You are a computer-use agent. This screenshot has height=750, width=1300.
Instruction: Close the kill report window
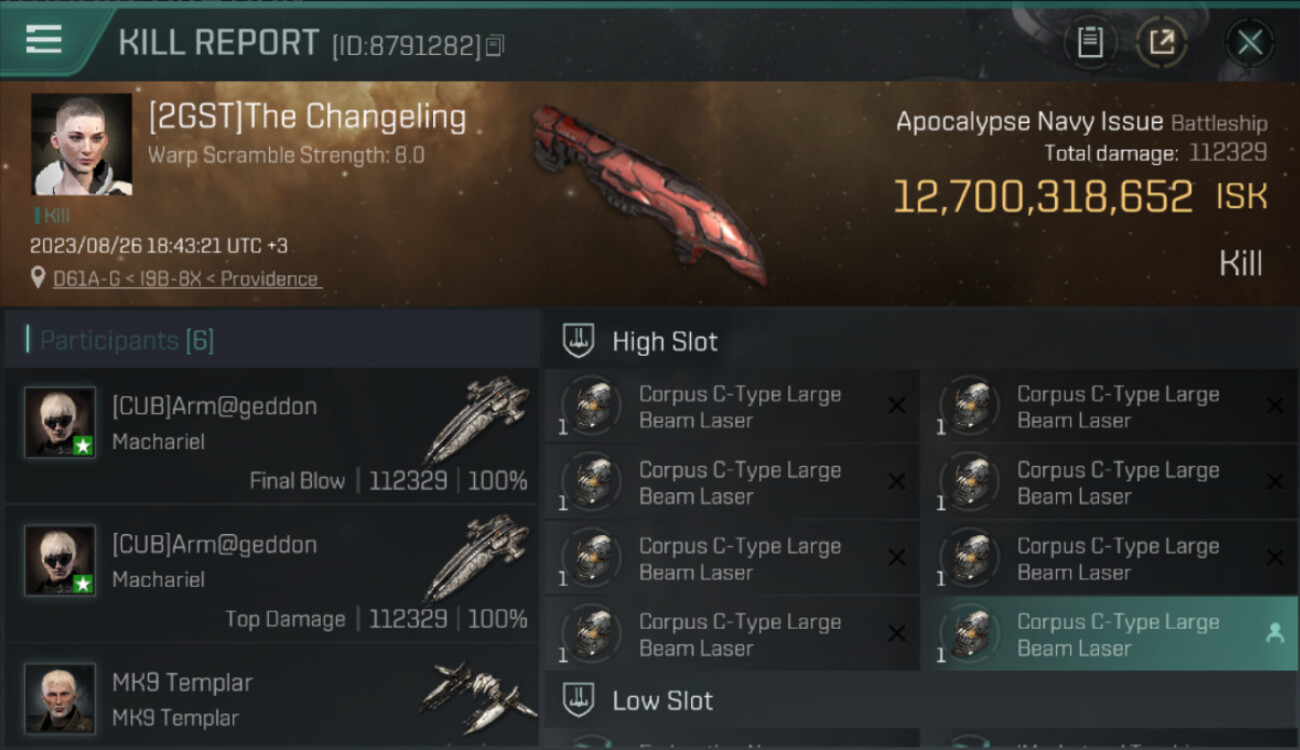click(1250, 43)
